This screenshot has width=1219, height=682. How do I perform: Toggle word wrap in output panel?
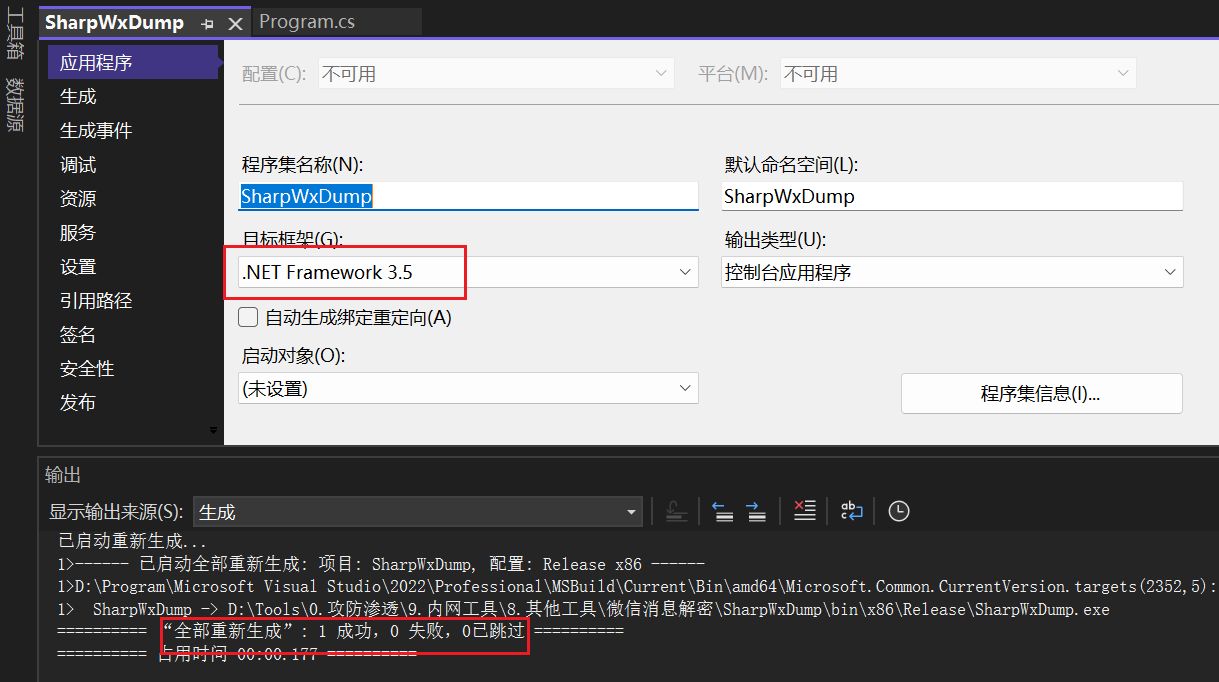pos(851,511)
